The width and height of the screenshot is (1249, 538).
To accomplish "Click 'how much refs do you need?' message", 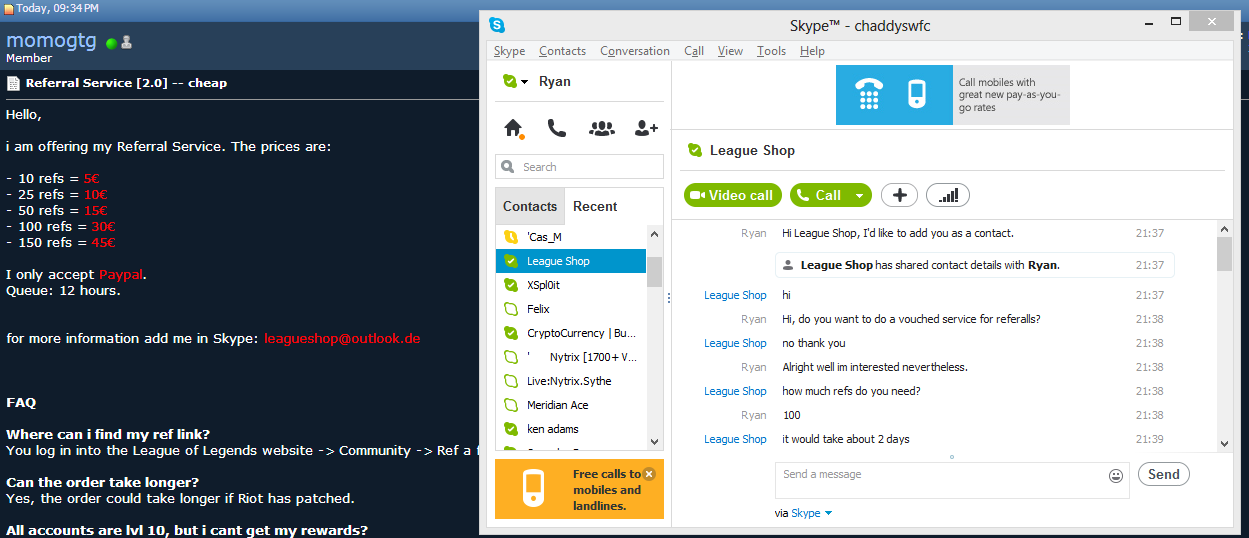I will 851,391.
